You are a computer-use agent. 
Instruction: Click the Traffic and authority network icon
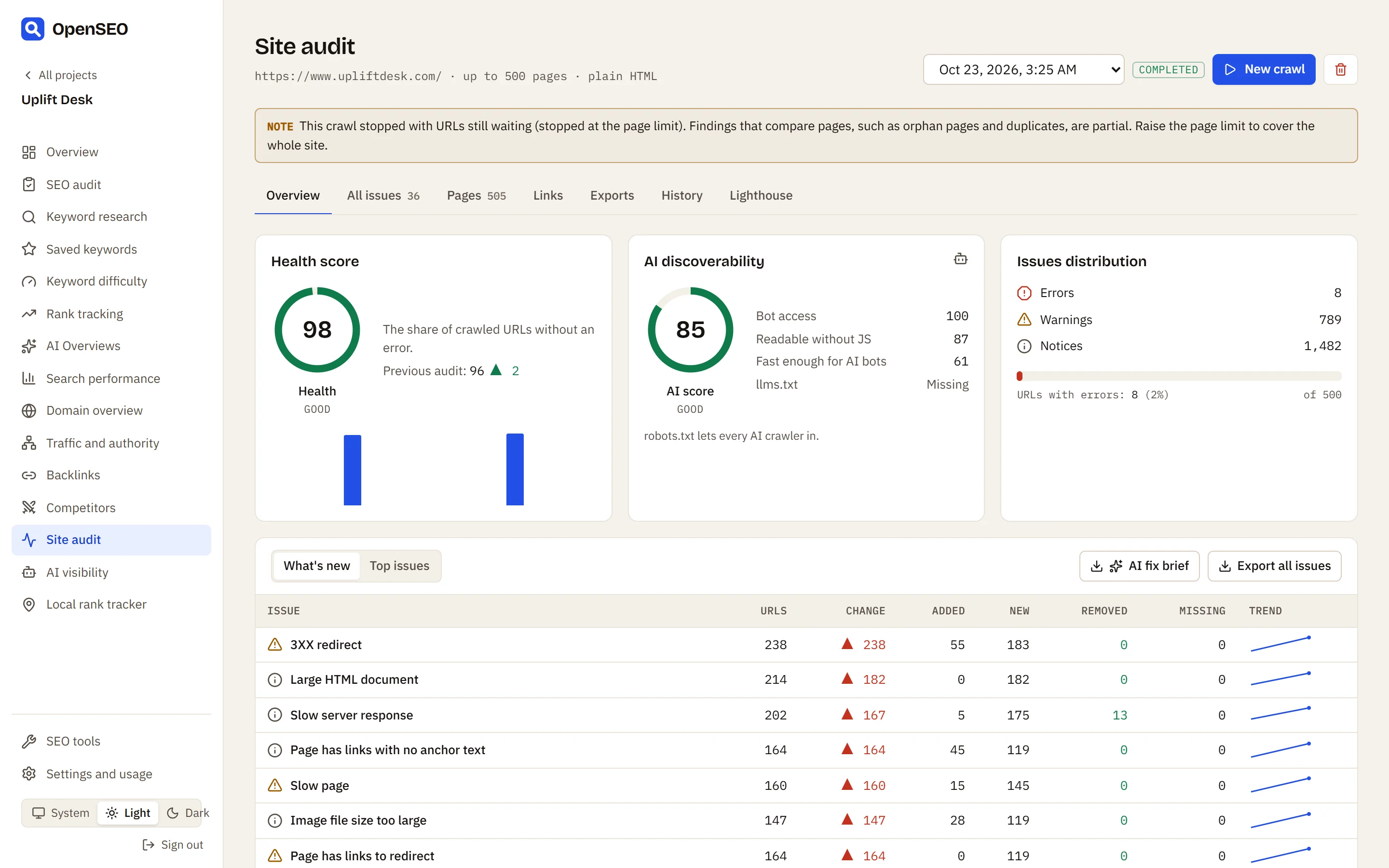coord(29,443)
